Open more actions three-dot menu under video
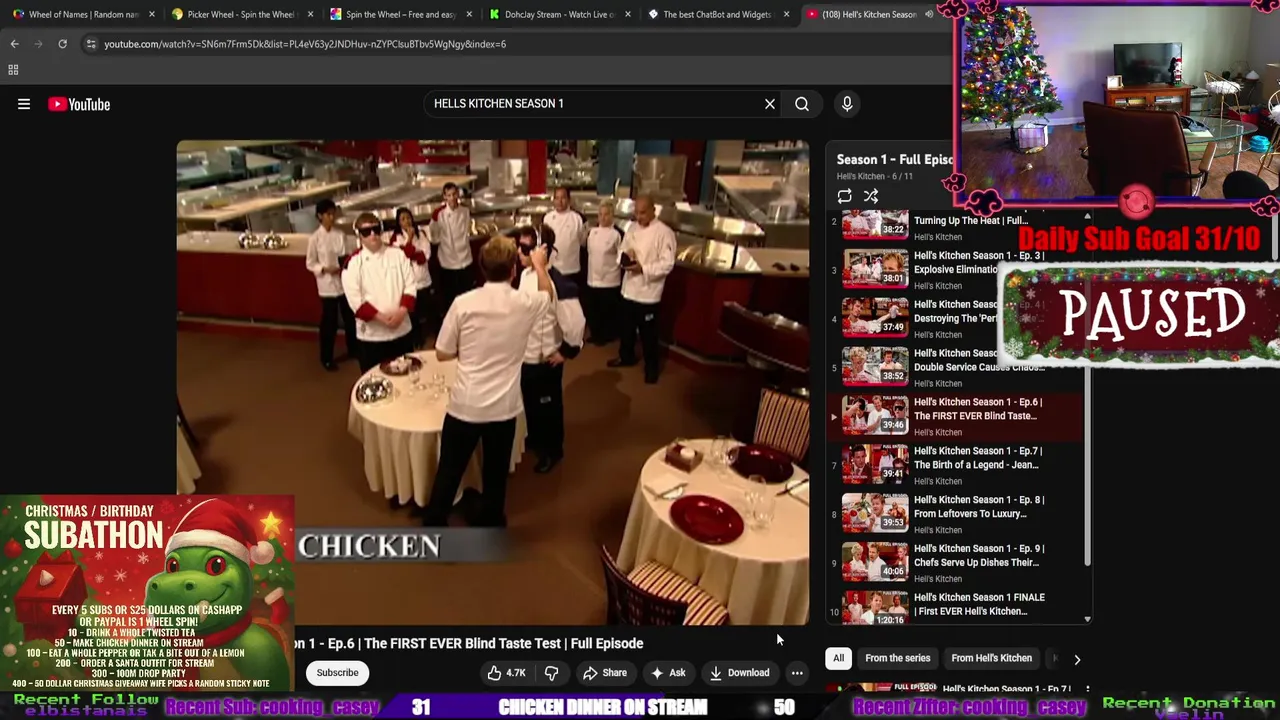This screenshot has width=1280, height=720. click(797, 673)
